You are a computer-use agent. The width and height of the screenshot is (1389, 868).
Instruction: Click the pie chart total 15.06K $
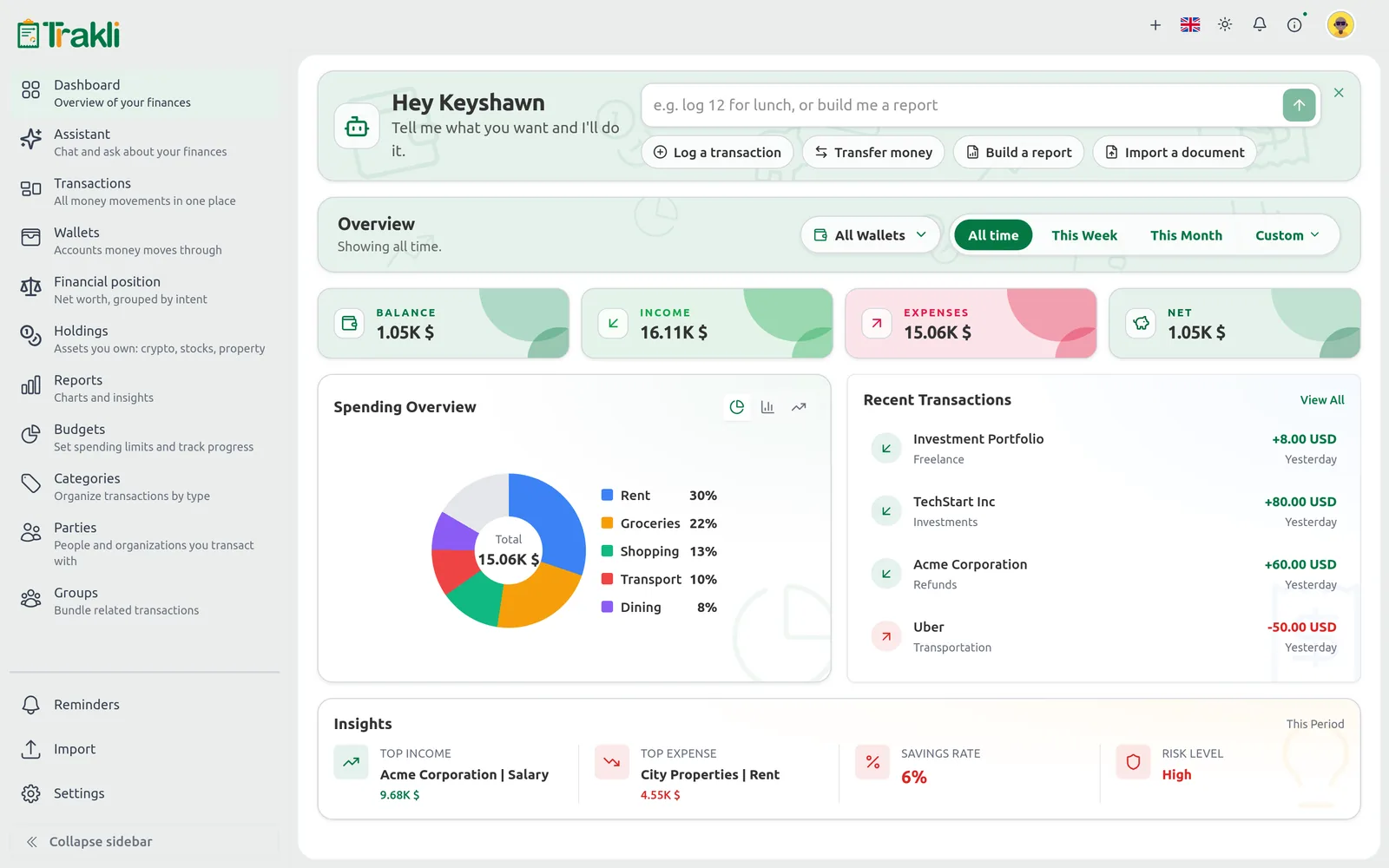coord(508,559)
